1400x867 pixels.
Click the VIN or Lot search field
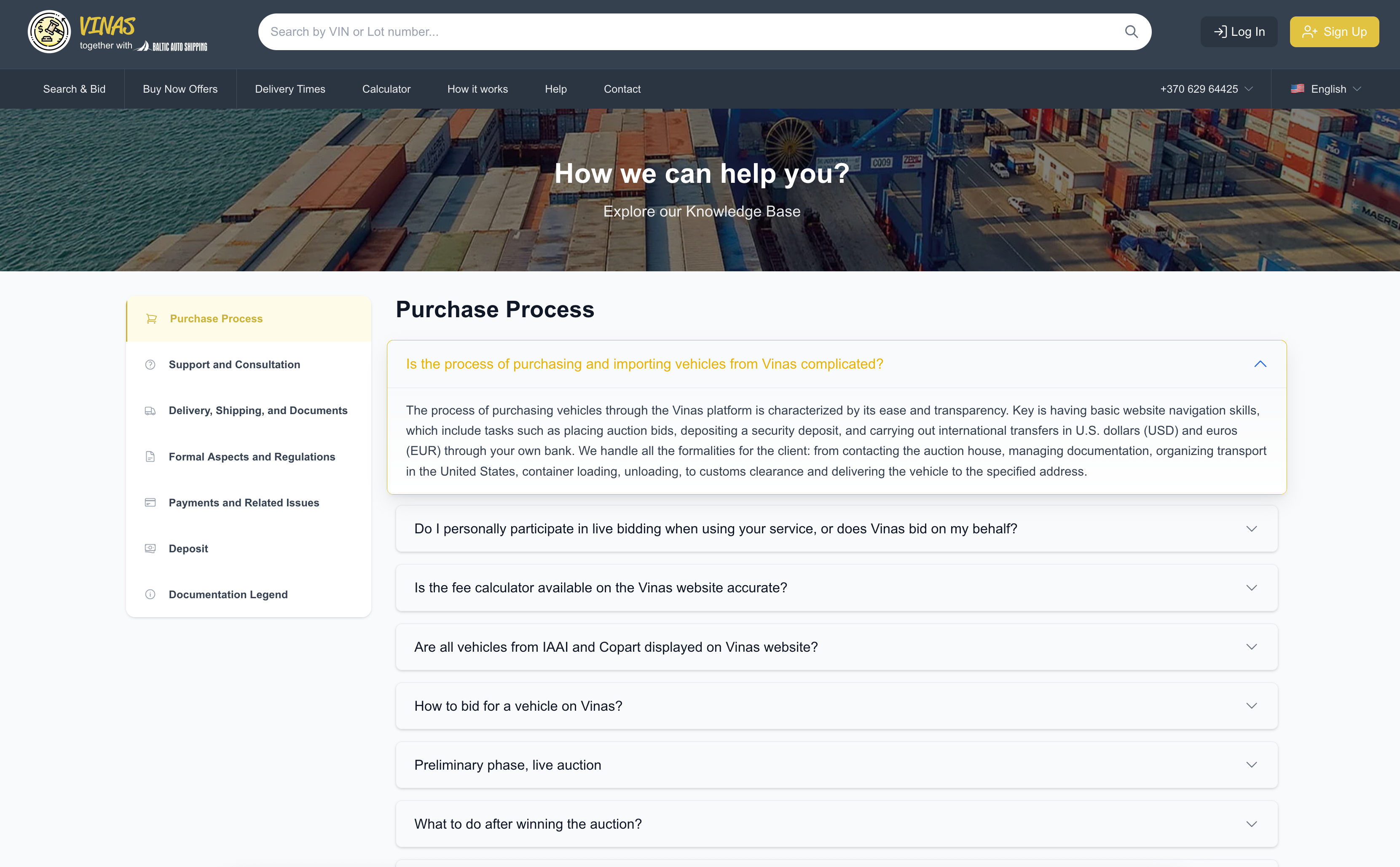click(688, 32)
